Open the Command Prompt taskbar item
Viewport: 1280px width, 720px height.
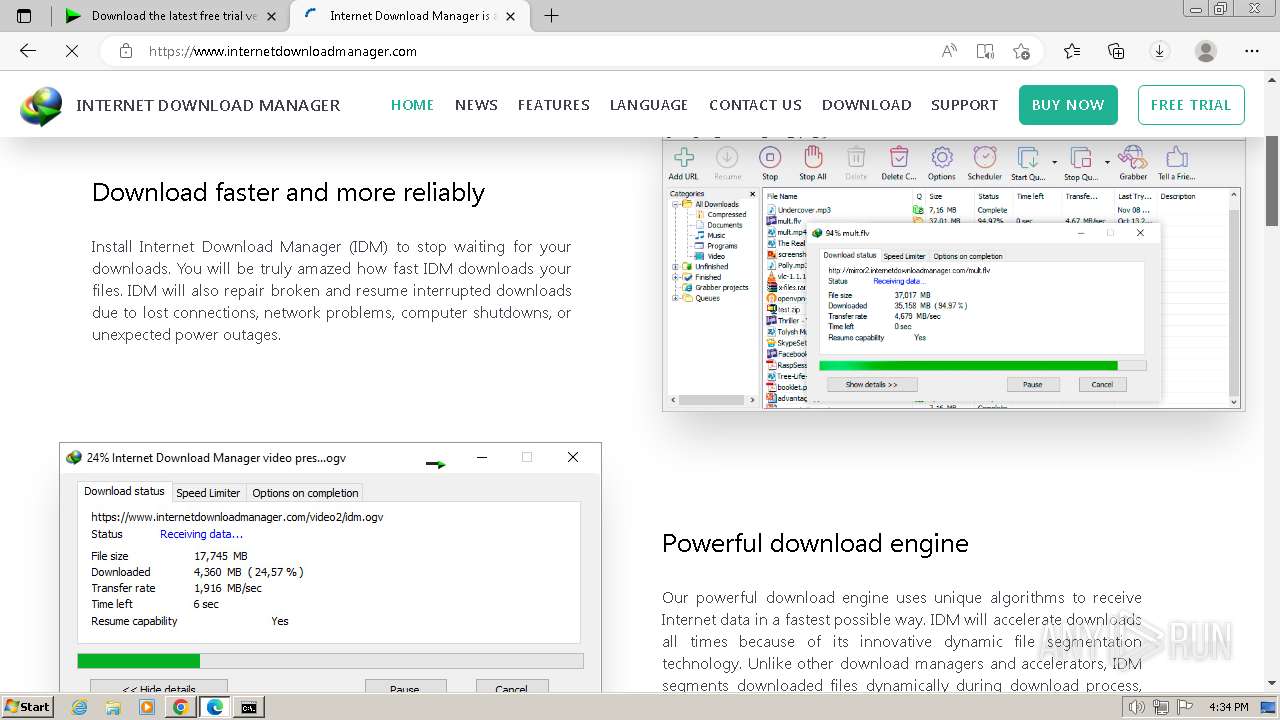[x=248, y=707]
